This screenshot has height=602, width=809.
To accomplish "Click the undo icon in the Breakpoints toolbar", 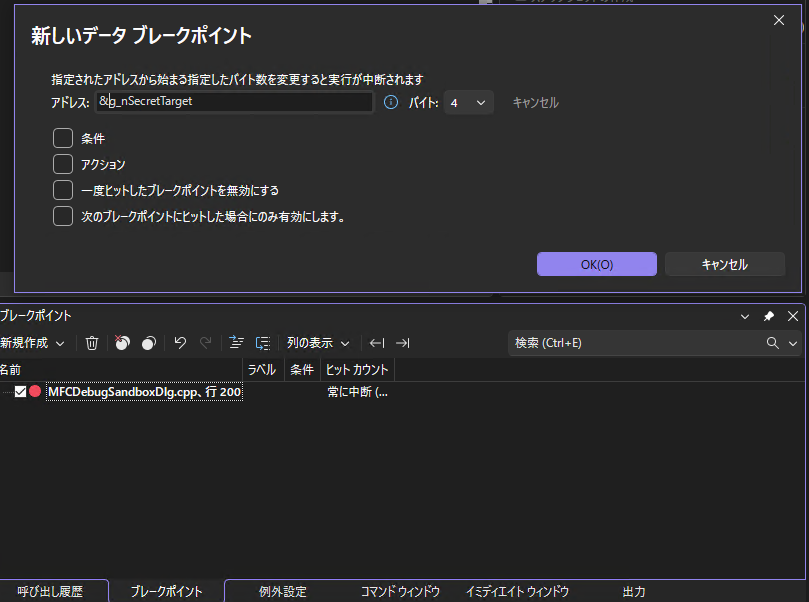I will 180,343.
